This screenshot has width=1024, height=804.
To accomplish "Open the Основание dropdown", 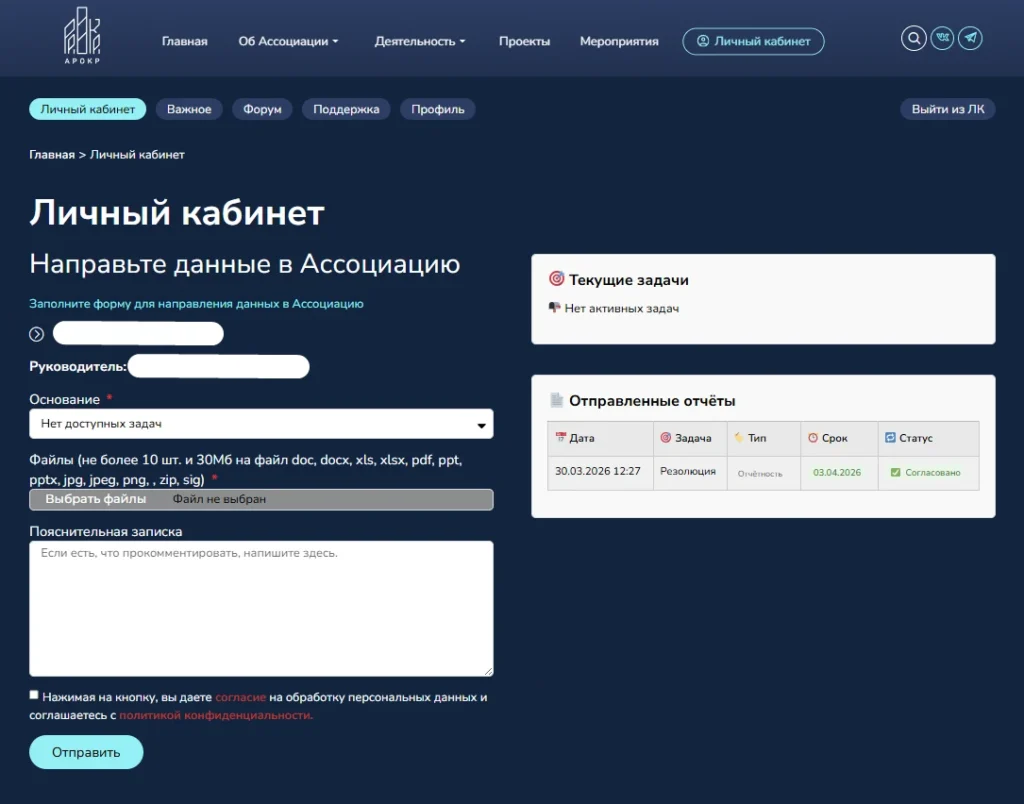I will click(x=261, y=424).
